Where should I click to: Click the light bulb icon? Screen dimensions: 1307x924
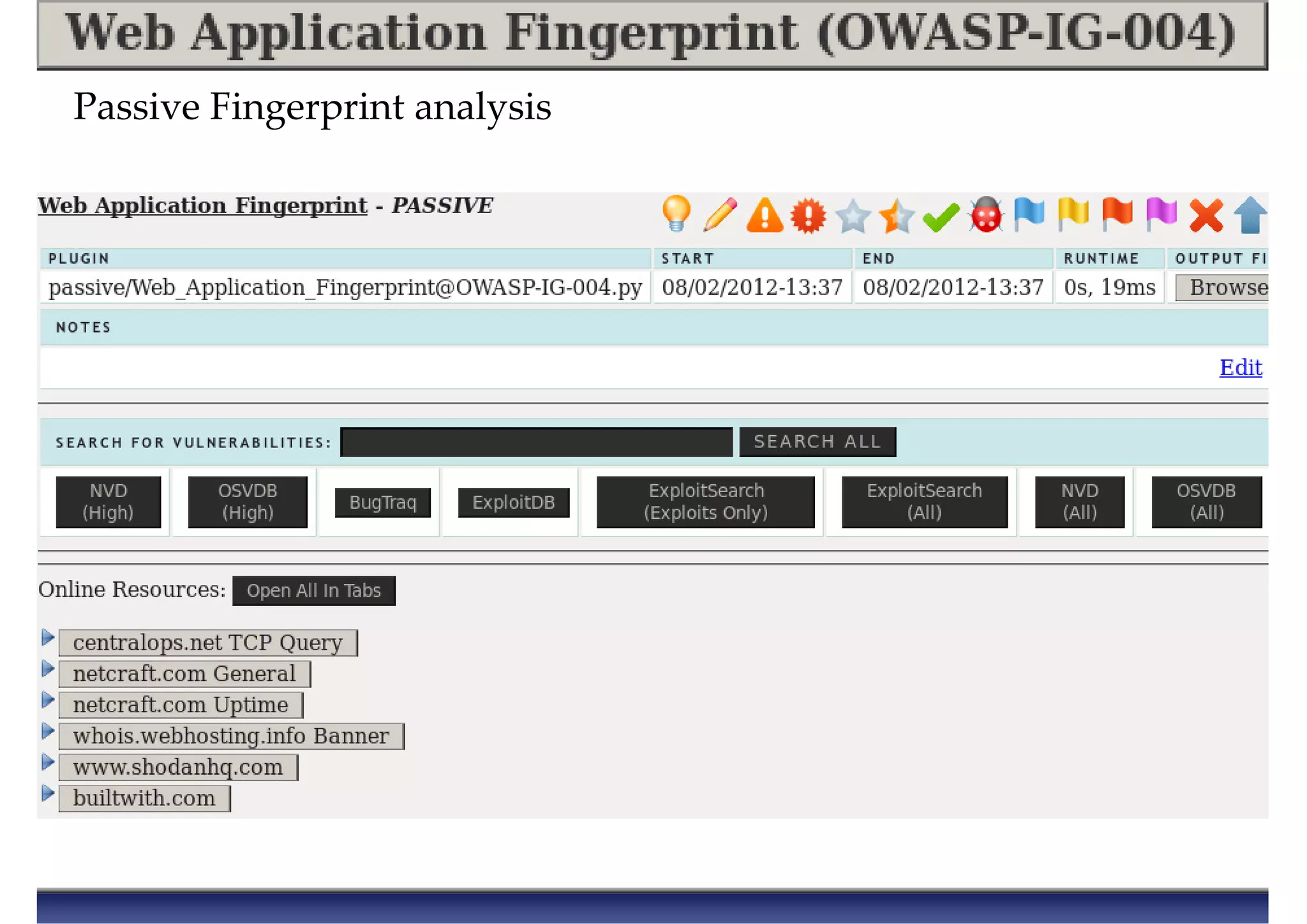point(676,213)
